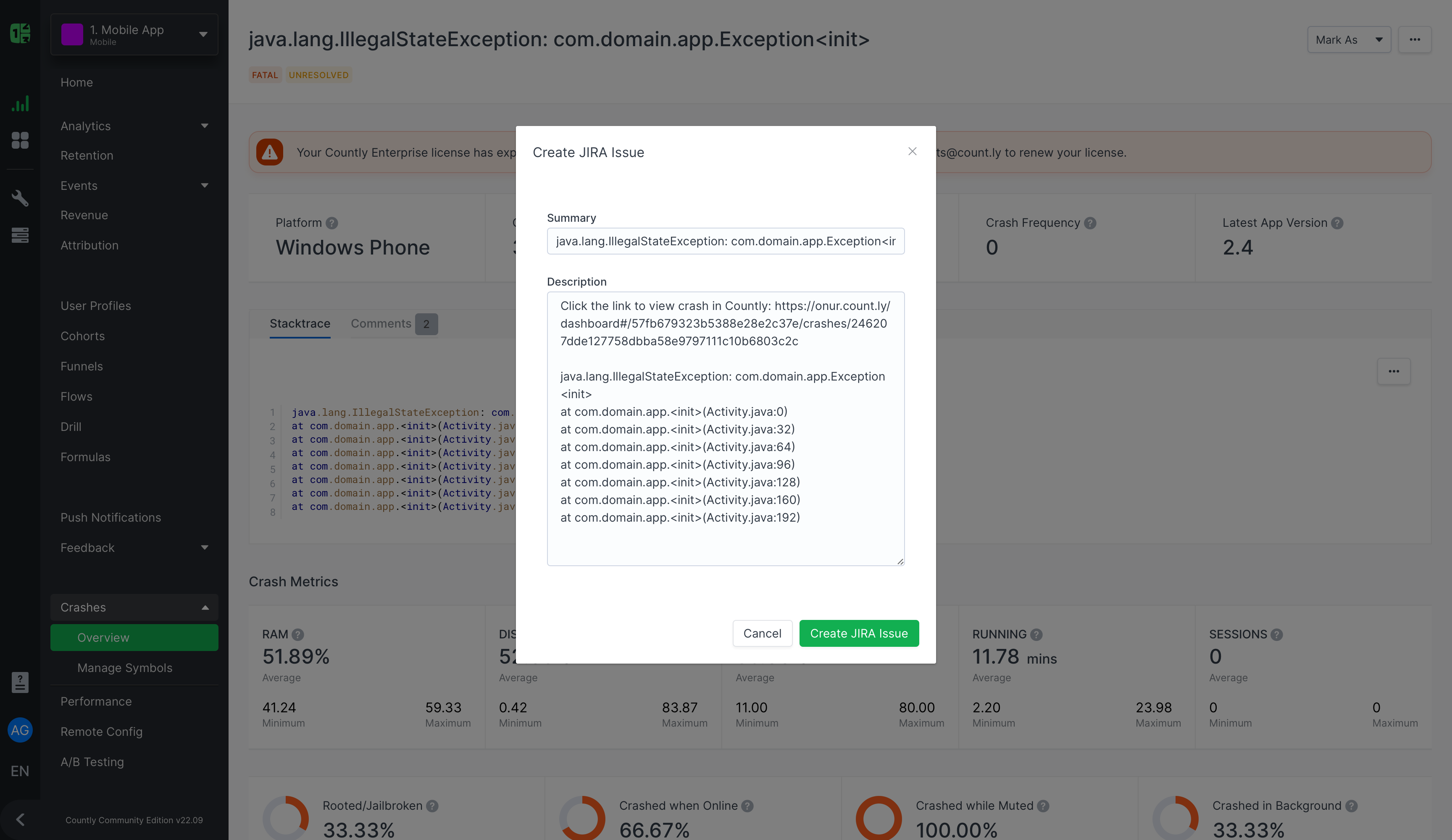Open the database server icon in sidebar

pyautogui.click(x=20, y=235)
